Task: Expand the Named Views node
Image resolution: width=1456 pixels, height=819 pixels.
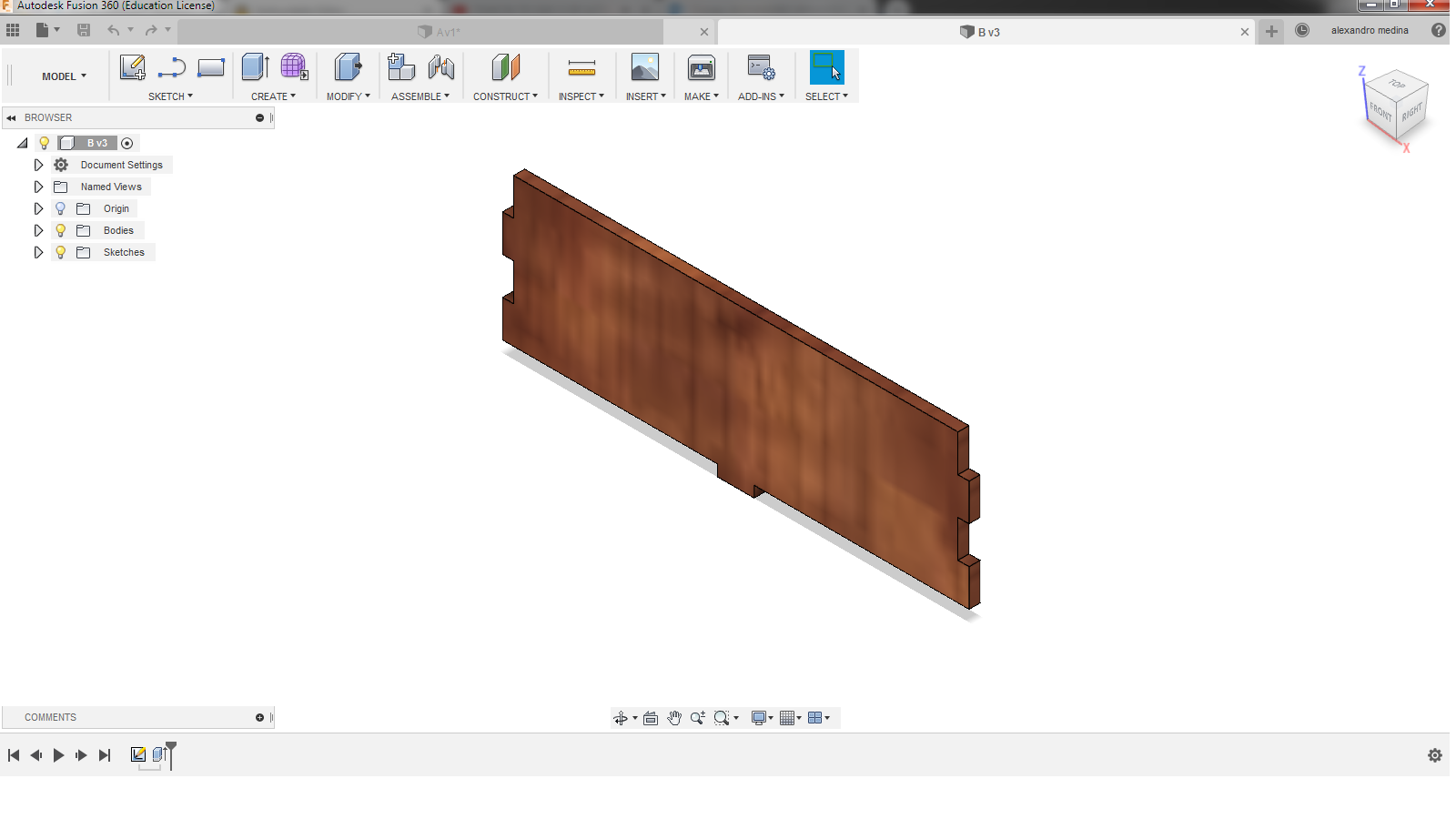Action: click(x=38, y=187)
